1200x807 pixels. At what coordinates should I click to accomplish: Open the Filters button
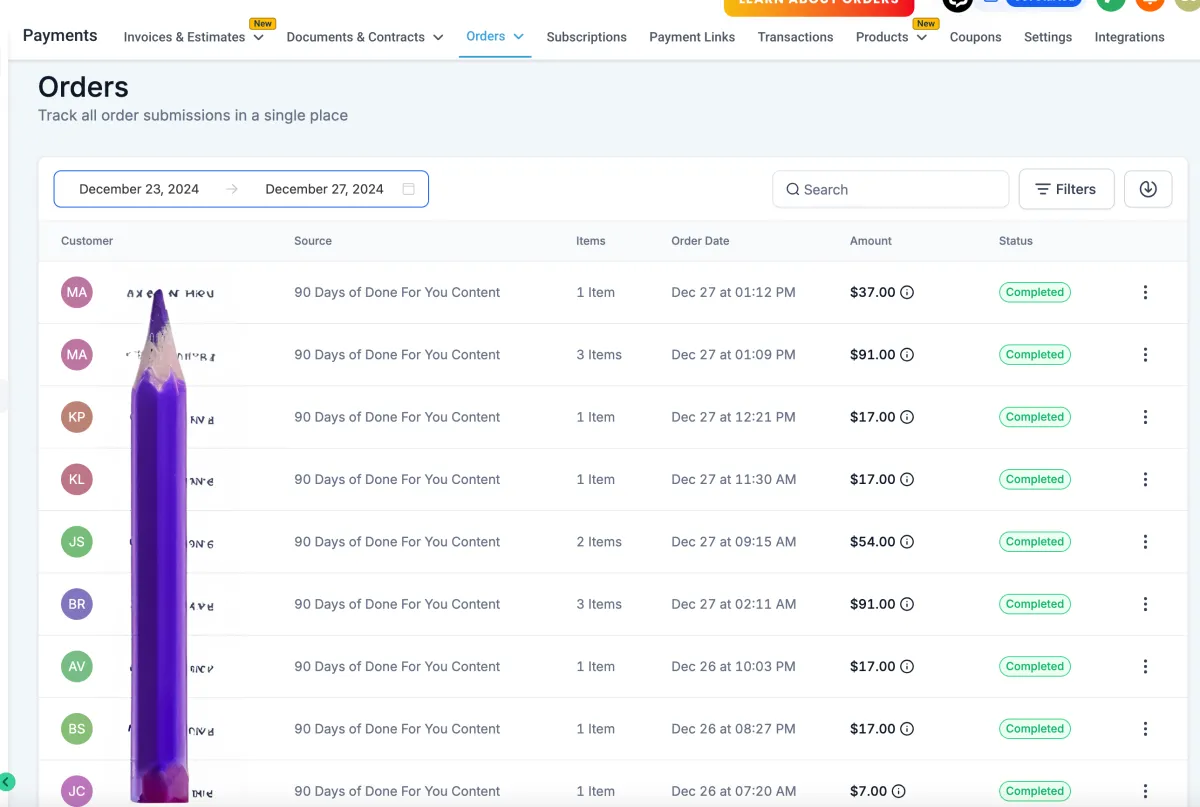pyautogui.click(x=1066, y=189)
